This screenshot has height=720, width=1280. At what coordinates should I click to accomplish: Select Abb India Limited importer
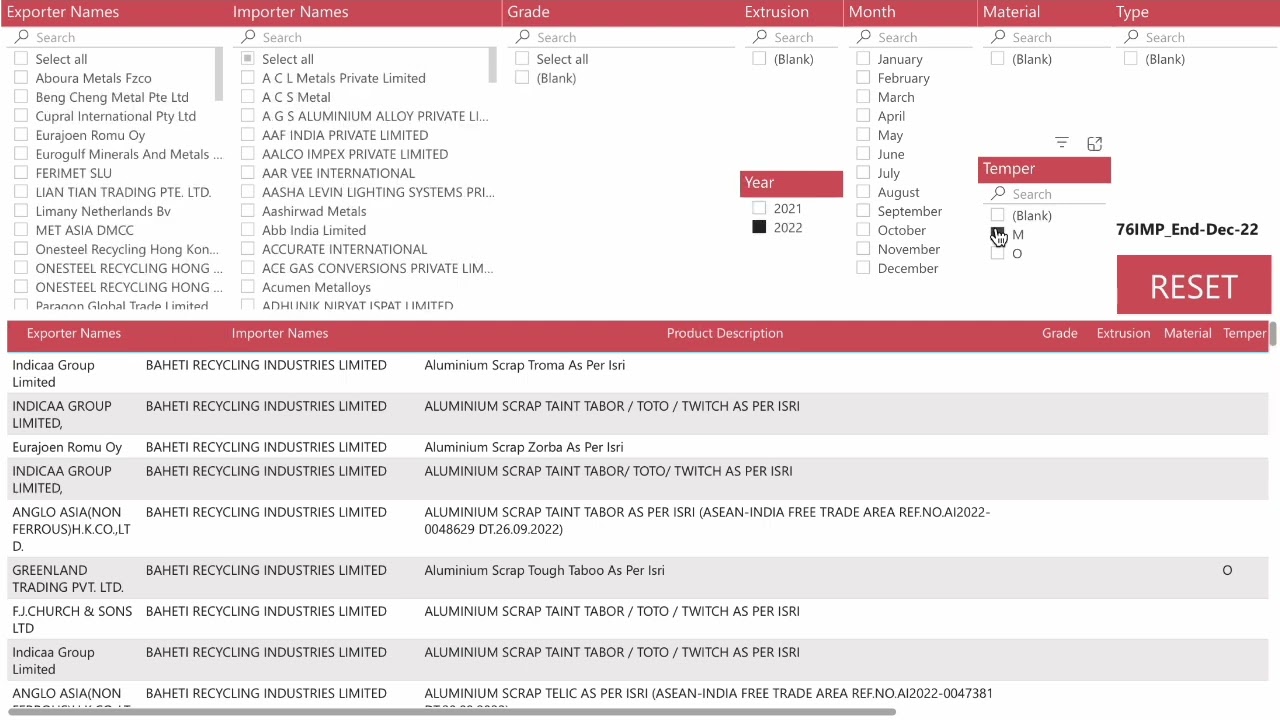(x=247, y=230)
